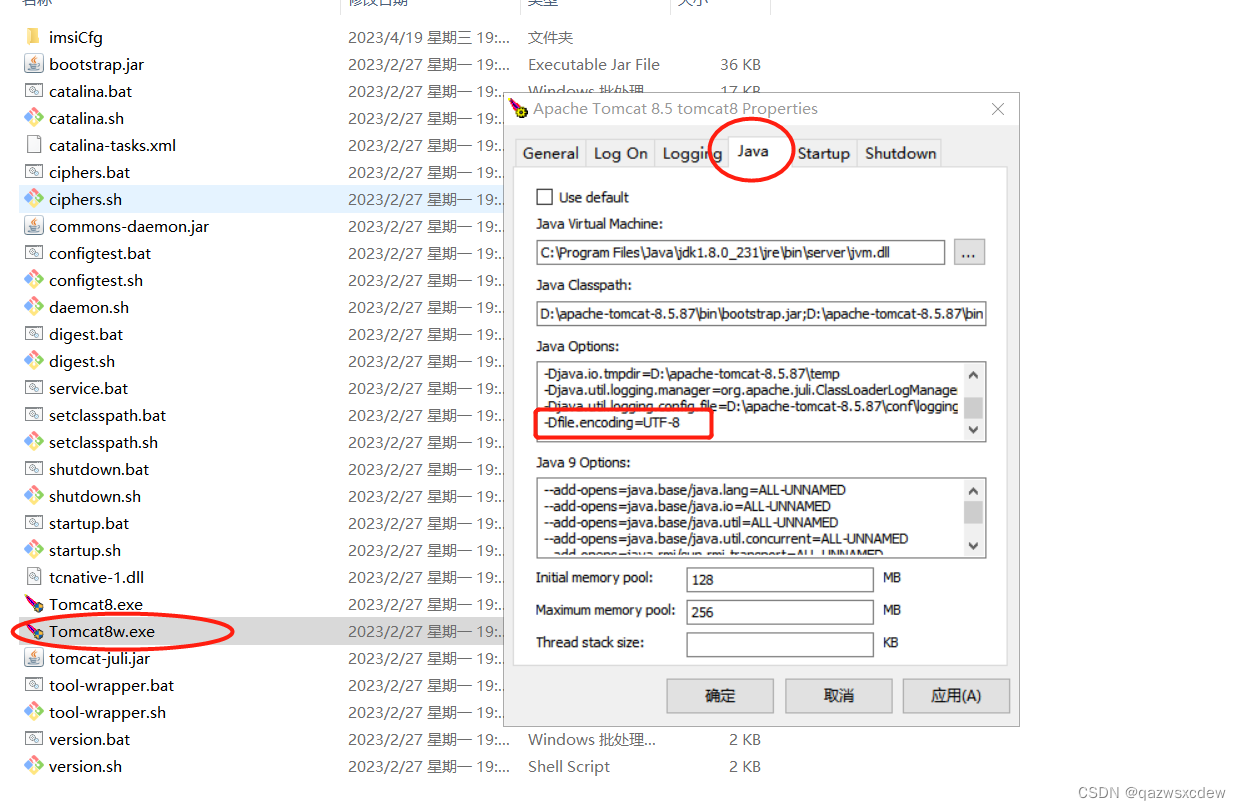Select the Java tab
The height and width of the screenshot is (810, 1241).
(753, 151)
